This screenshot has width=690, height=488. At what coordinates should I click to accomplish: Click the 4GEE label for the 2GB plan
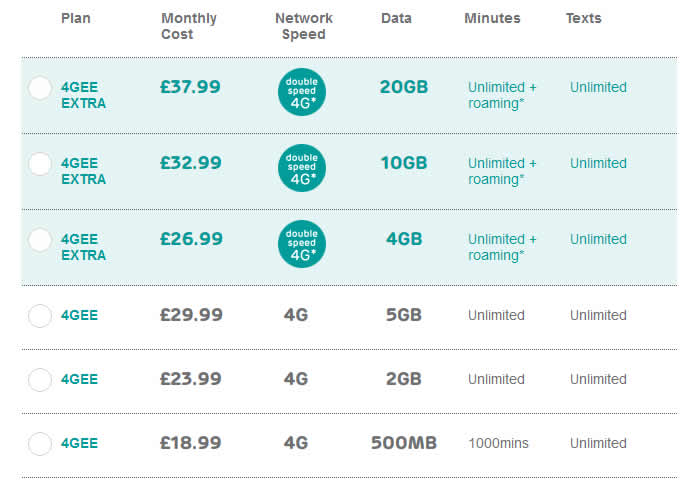tap(79, 379)
